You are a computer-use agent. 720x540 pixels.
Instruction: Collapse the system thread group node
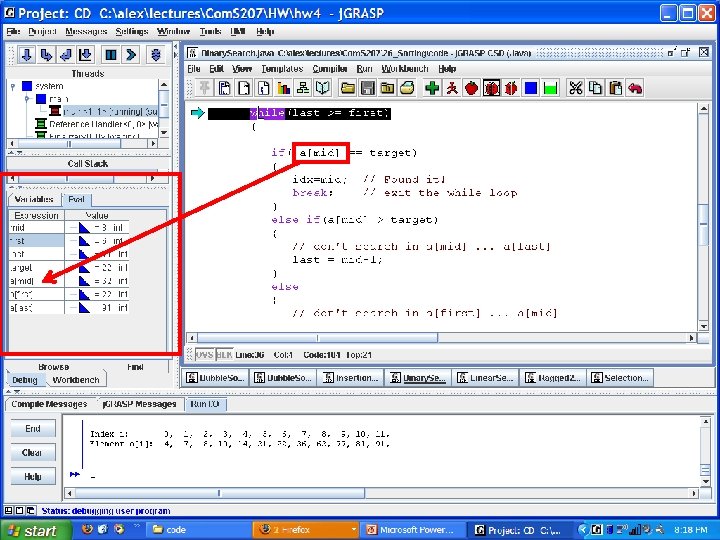(13, 86)
